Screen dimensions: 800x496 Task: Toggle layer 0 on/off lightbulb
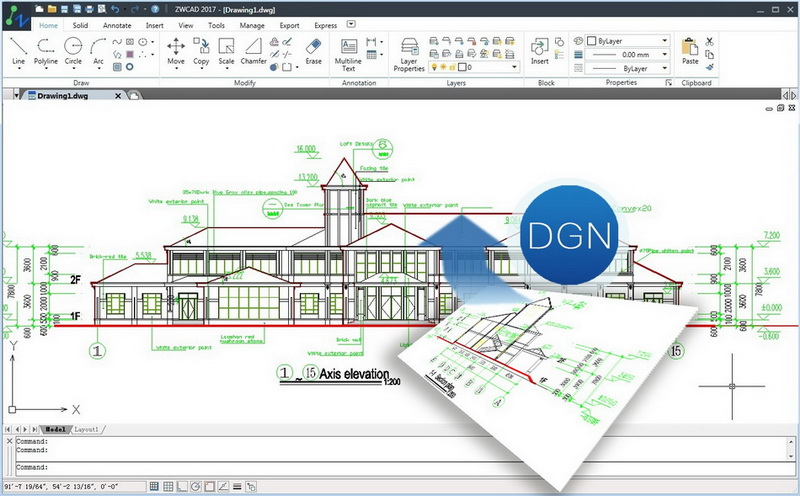434,67
